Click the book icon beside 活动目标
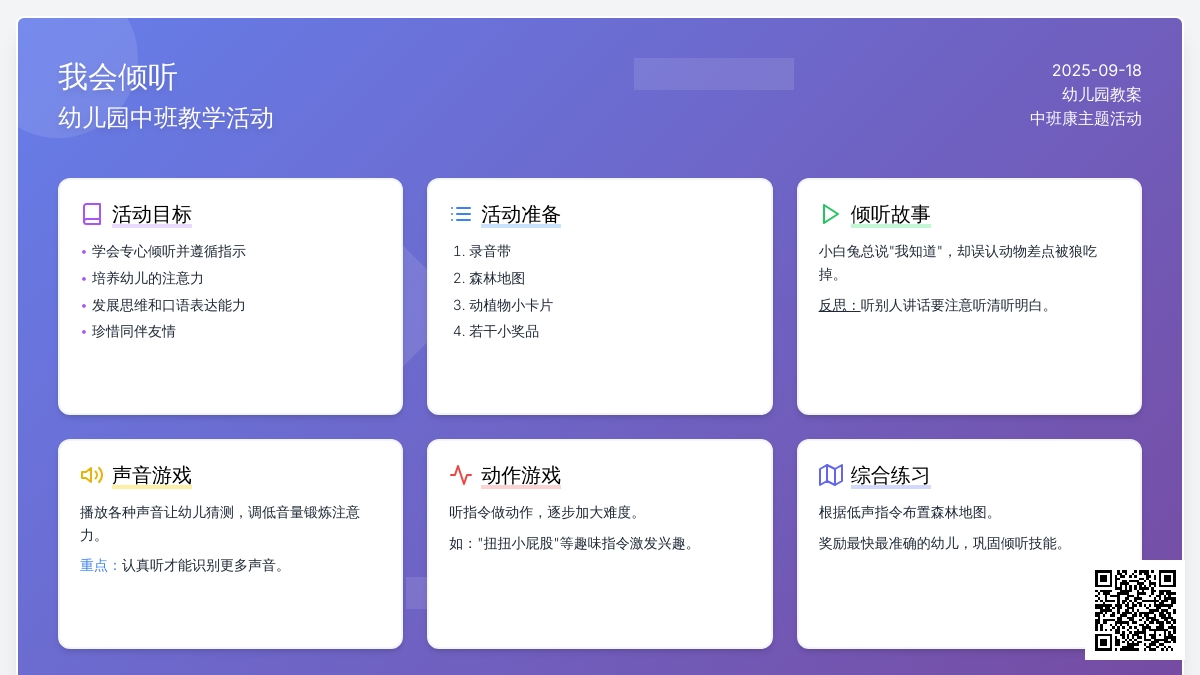Image resolution: width=1200 pixels, height=675 pixels. [x=92, y=214]
